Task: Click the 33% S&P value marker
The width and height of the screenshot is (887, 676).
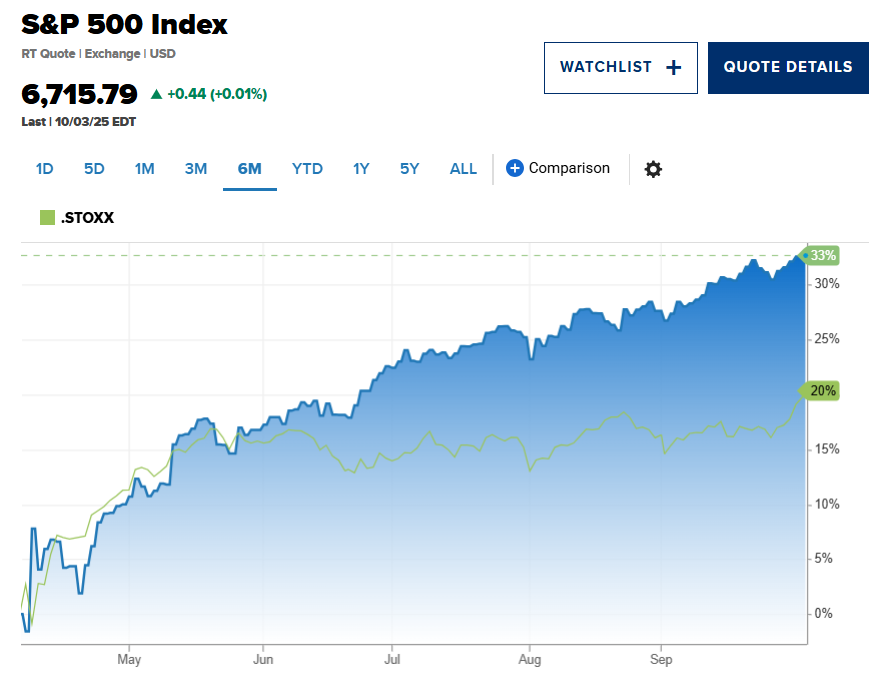Action: [822, 256]
